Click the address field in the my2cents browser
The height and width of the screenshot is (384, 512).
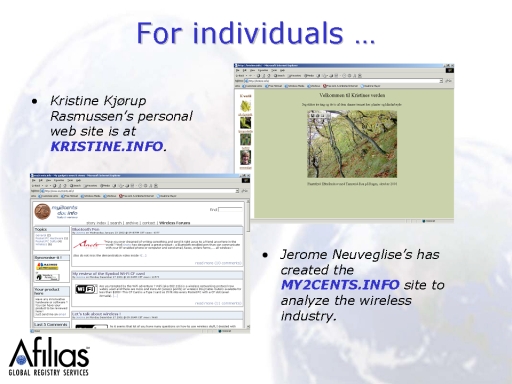138,191
